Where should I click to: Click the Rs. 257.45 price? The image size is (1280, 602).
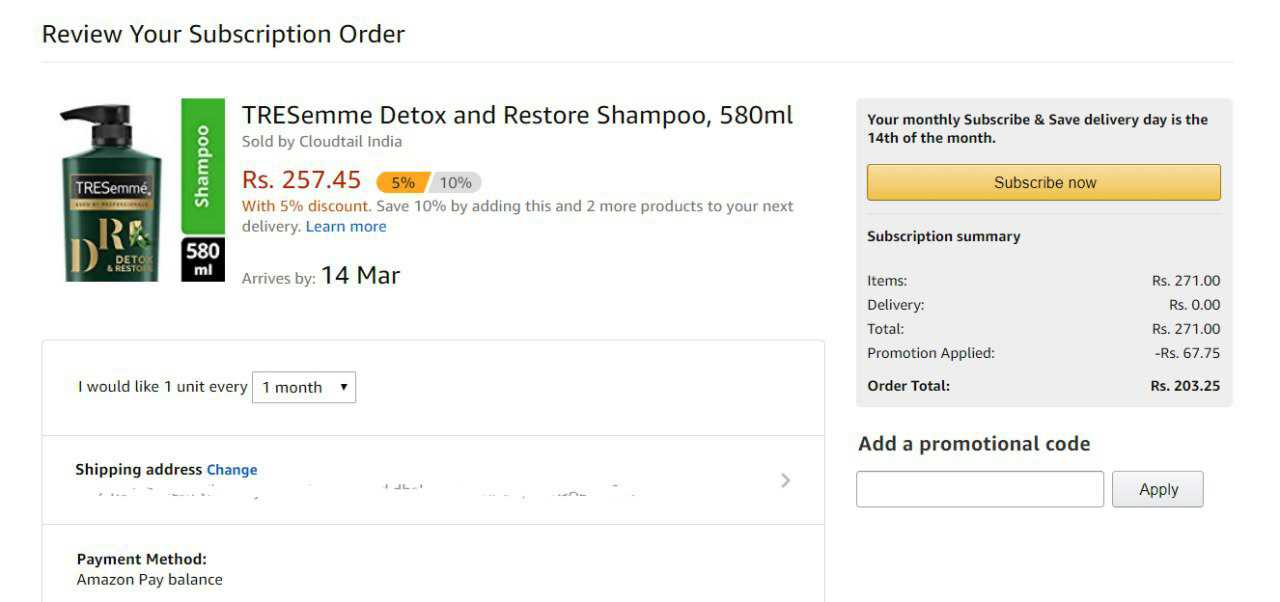point(301,180)
